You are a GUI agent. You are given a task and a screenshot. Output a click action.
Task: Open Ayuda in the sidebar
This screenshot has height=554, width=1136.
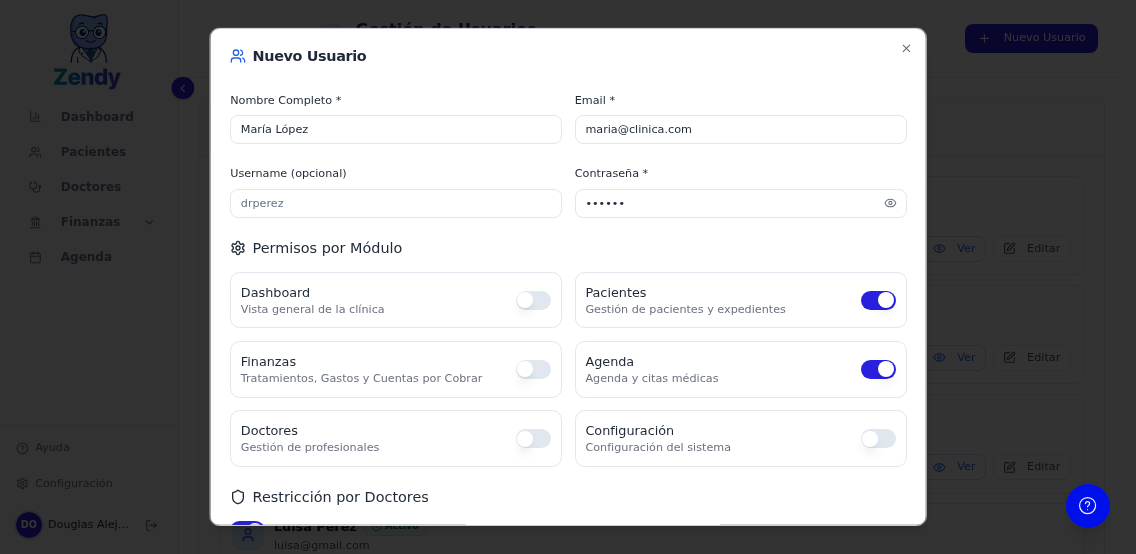point(52,448)
